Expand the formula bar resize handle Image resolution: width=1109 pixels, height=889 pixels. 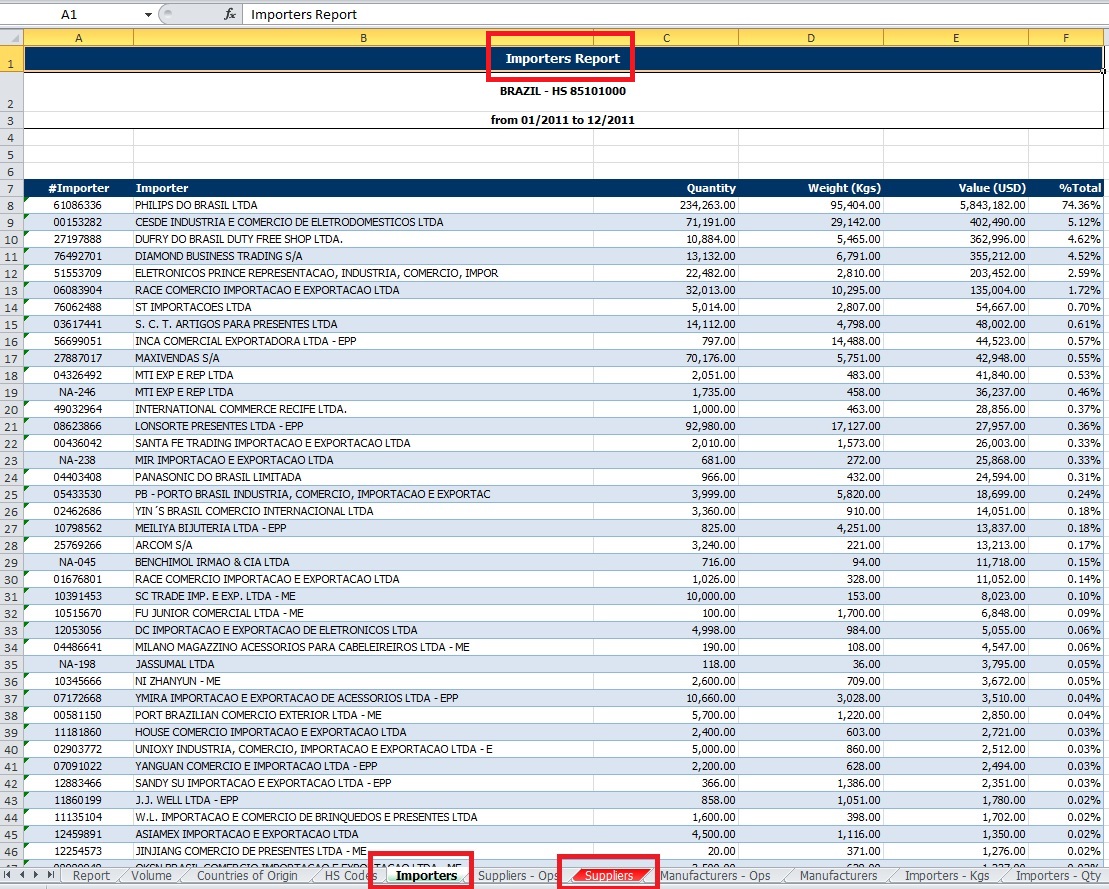(167, 14)
